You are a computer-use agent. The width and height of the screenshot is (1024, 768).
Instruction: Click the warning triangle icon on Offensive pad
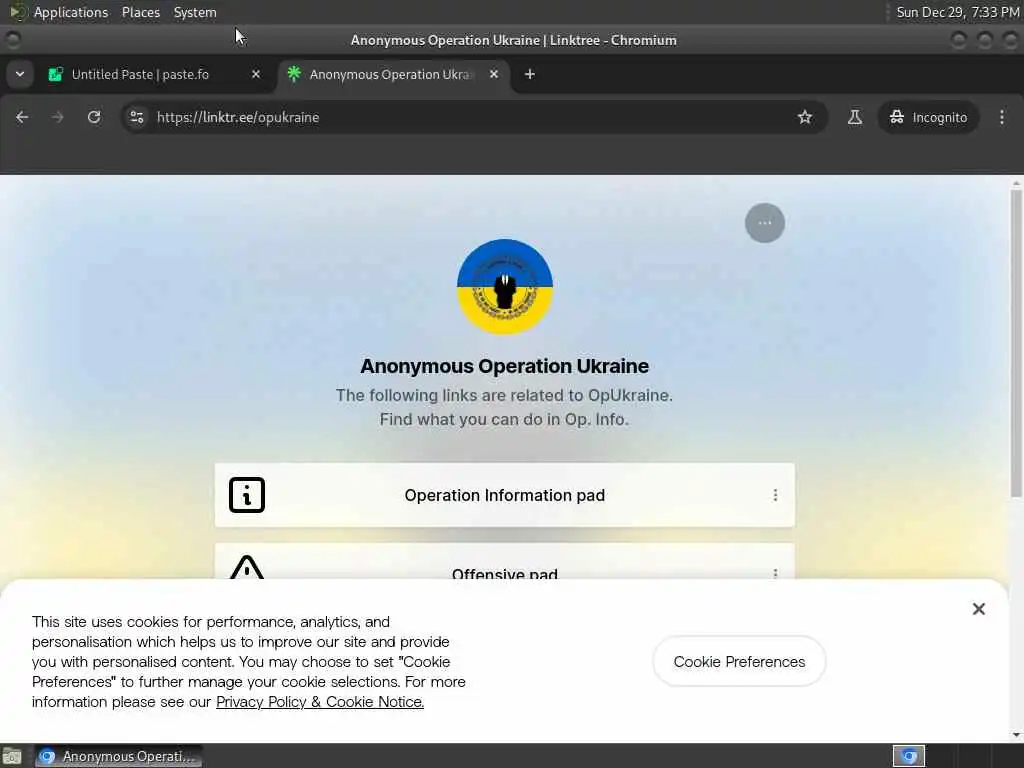(x=247, y=567)
